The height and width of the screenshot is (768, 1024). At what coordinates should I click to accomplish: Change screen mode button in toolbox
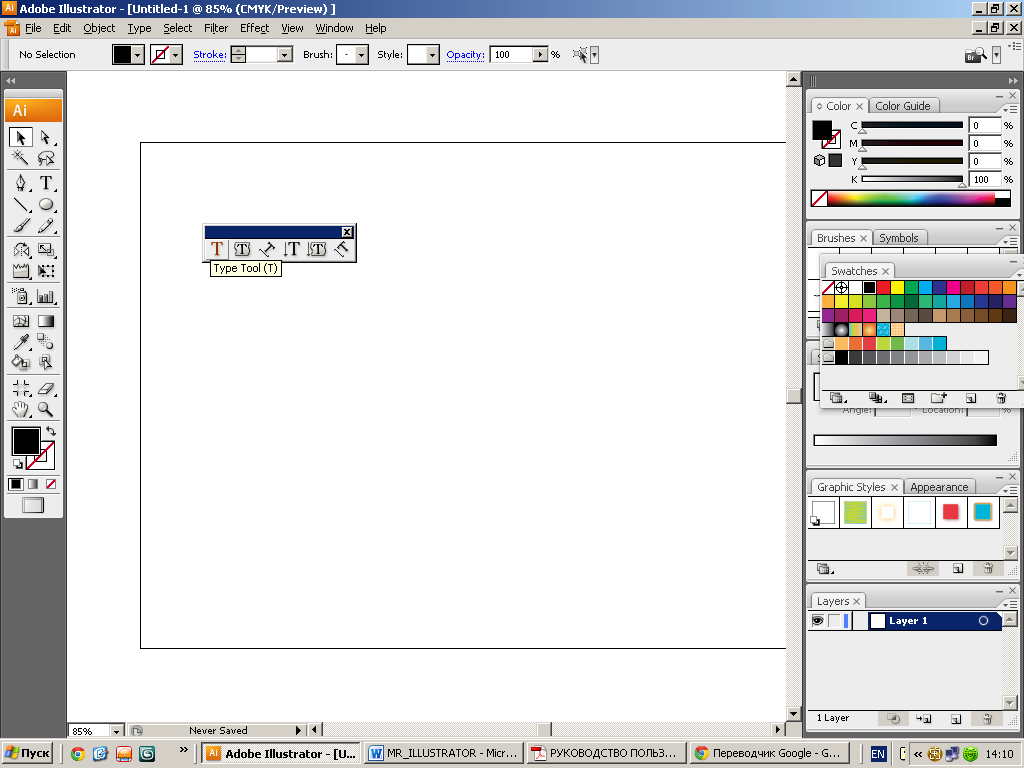(x=33, y=505)
